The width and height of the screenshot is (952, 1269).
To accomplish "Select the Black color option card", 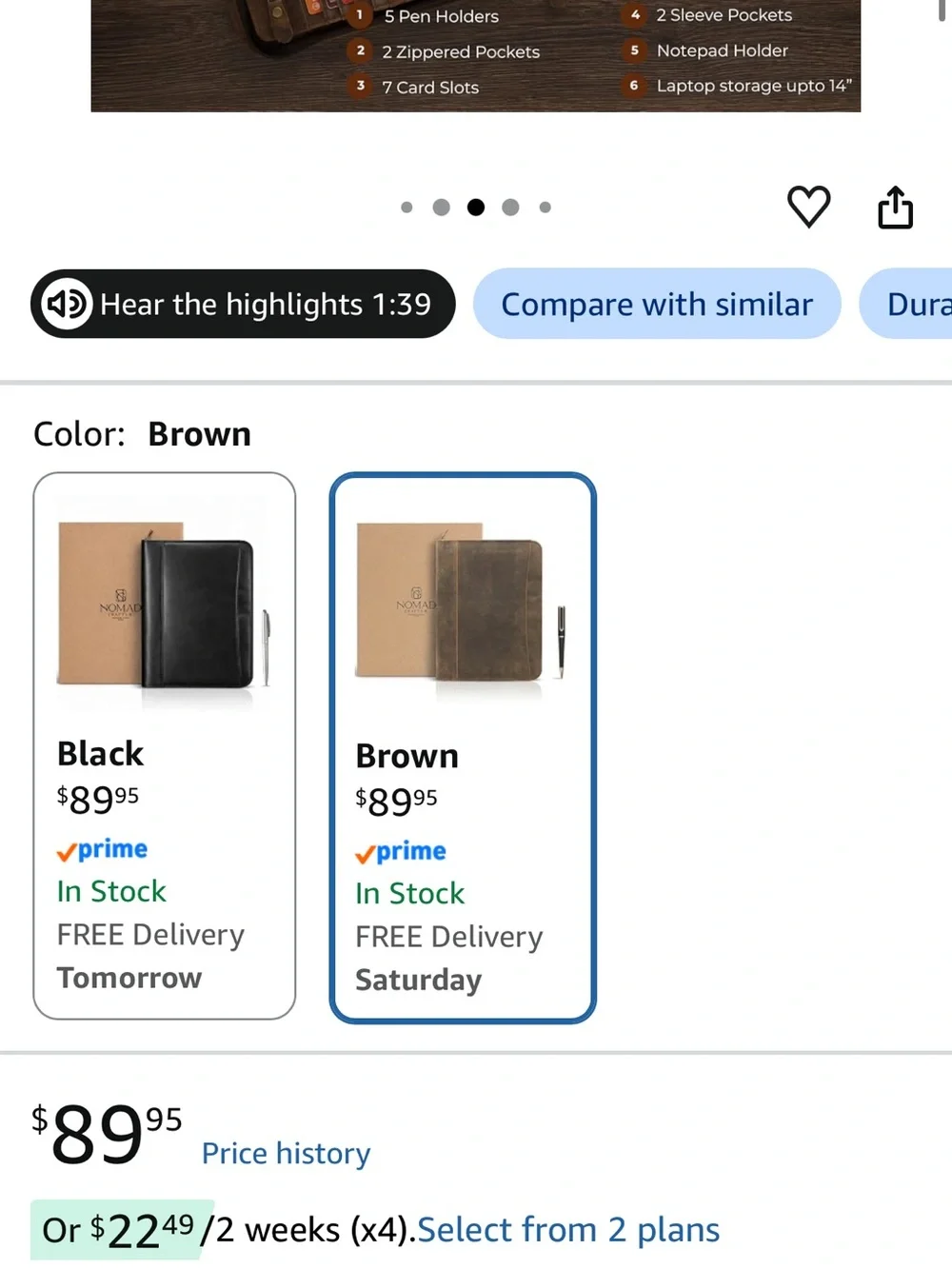I will point(165,745).
